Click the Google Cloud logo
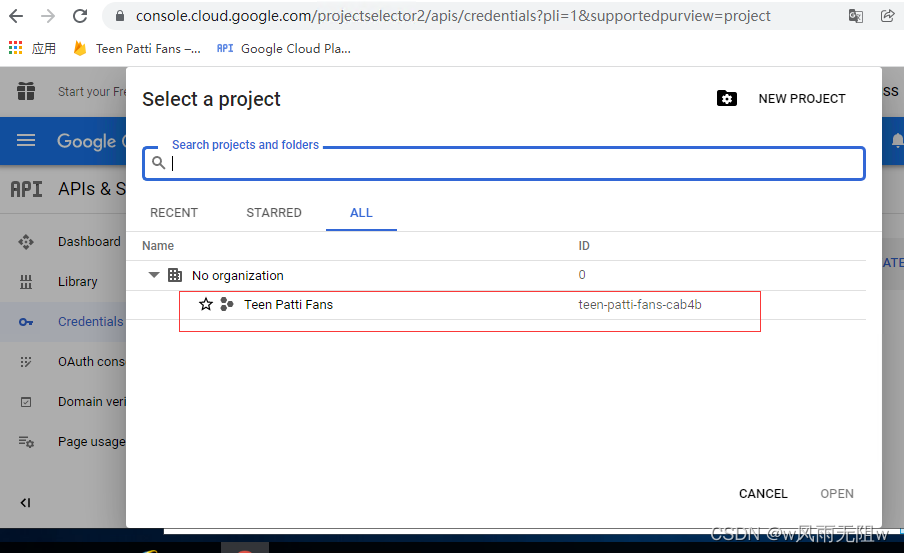904x553 pixels. [x=91, y=141]
